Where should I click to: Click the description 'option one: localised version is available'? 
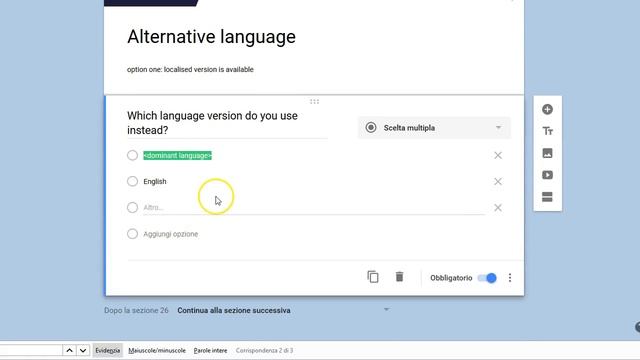190,69
